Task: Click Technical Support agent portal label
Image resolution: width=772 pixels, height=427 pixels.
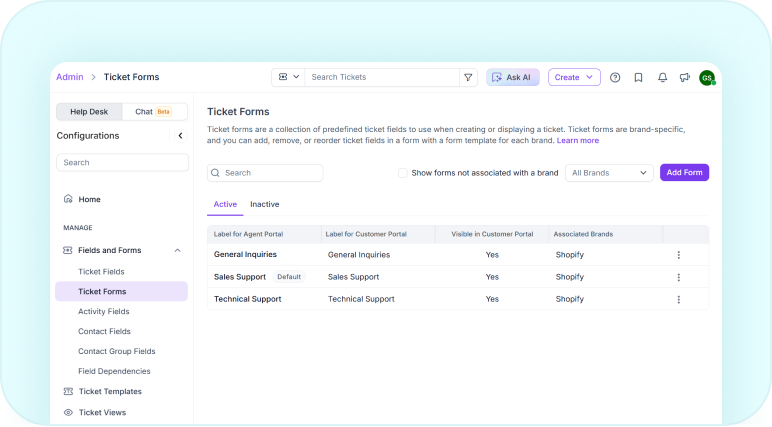Action: pyautogui.click(x=248, y=299)
